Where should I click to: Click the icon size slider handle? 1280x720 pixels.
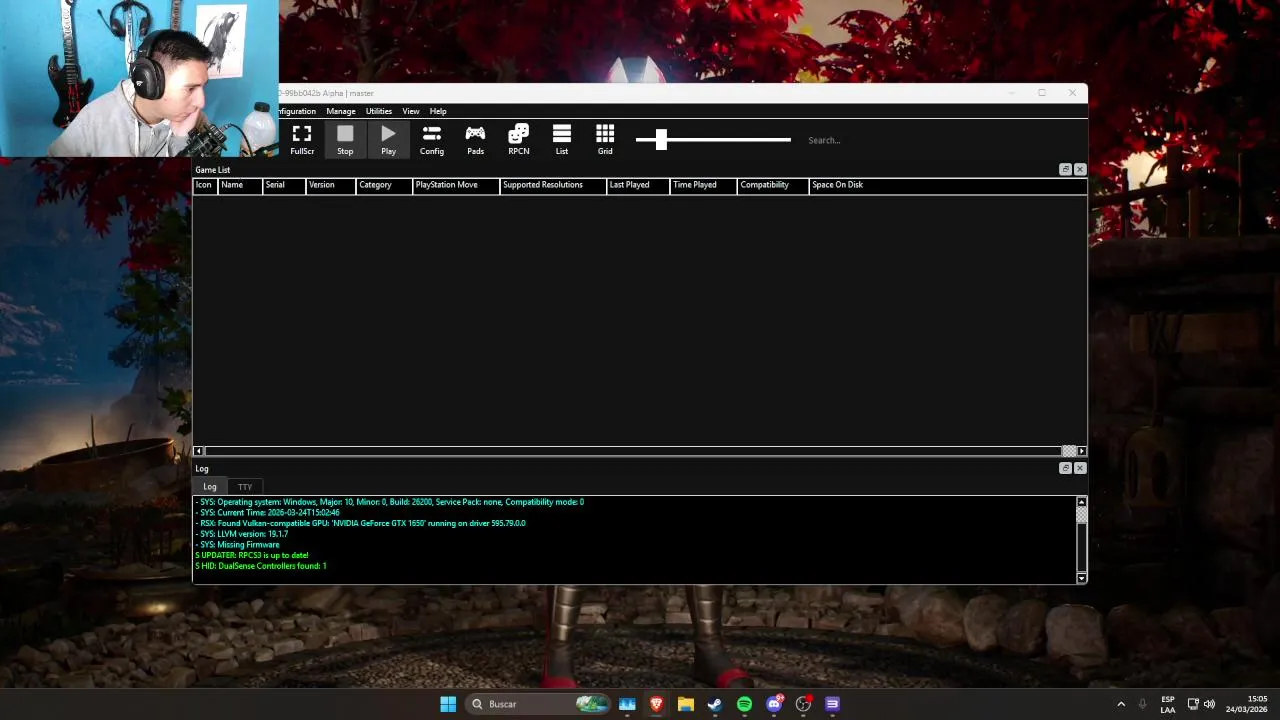(x=661, y=140)
